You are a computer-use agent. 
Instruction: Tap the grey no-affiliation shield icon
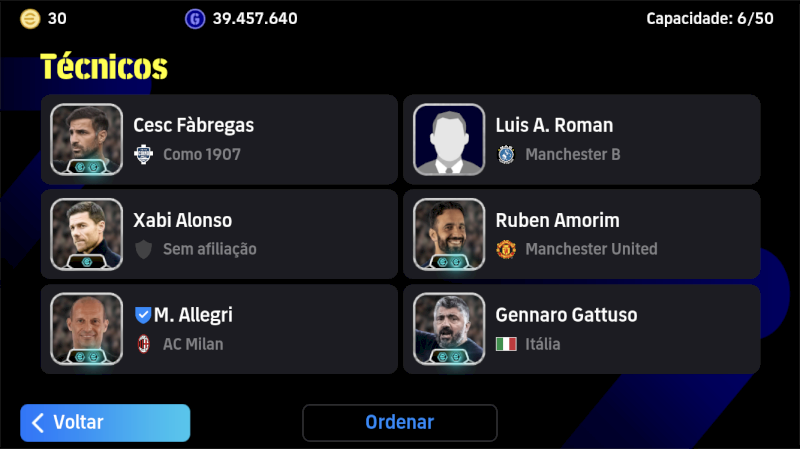(143, 249)
